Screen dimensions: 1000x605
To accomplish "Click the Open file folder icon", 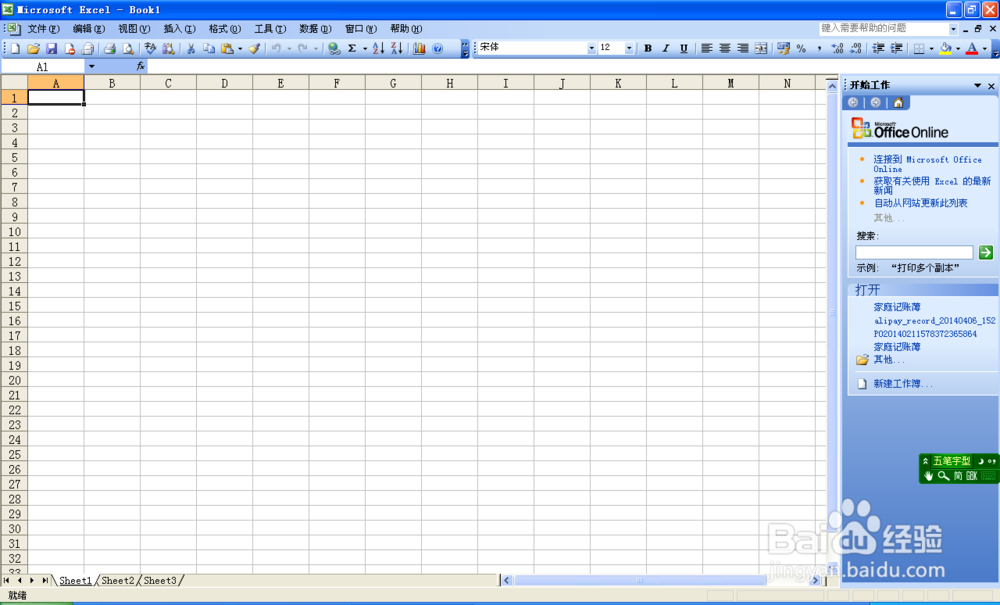I will [x=33, y=48].
